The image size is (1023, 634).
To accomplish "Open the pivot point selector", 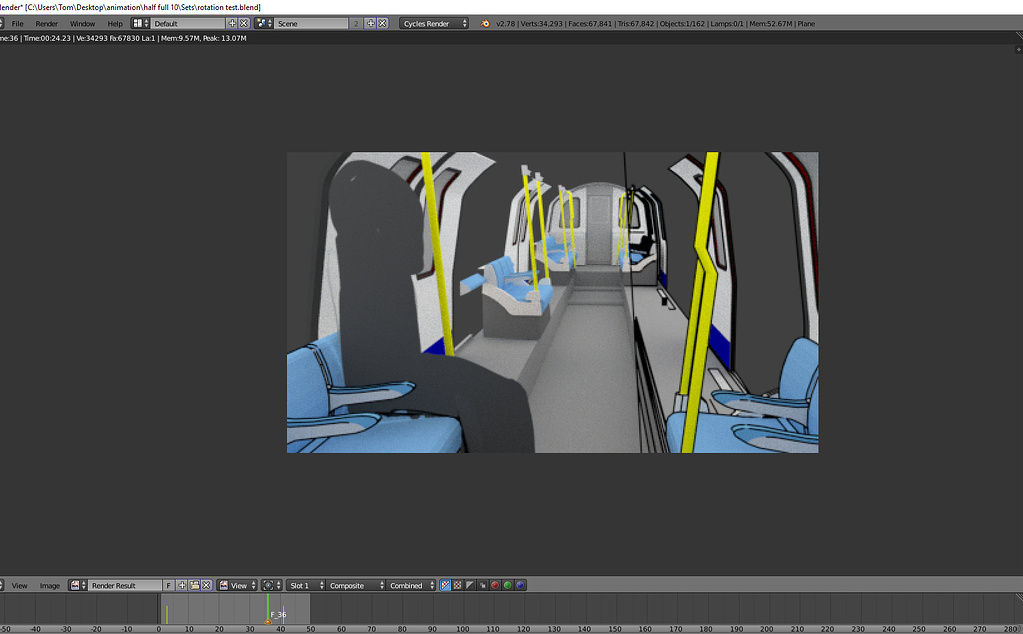I will tap(271, 586).
